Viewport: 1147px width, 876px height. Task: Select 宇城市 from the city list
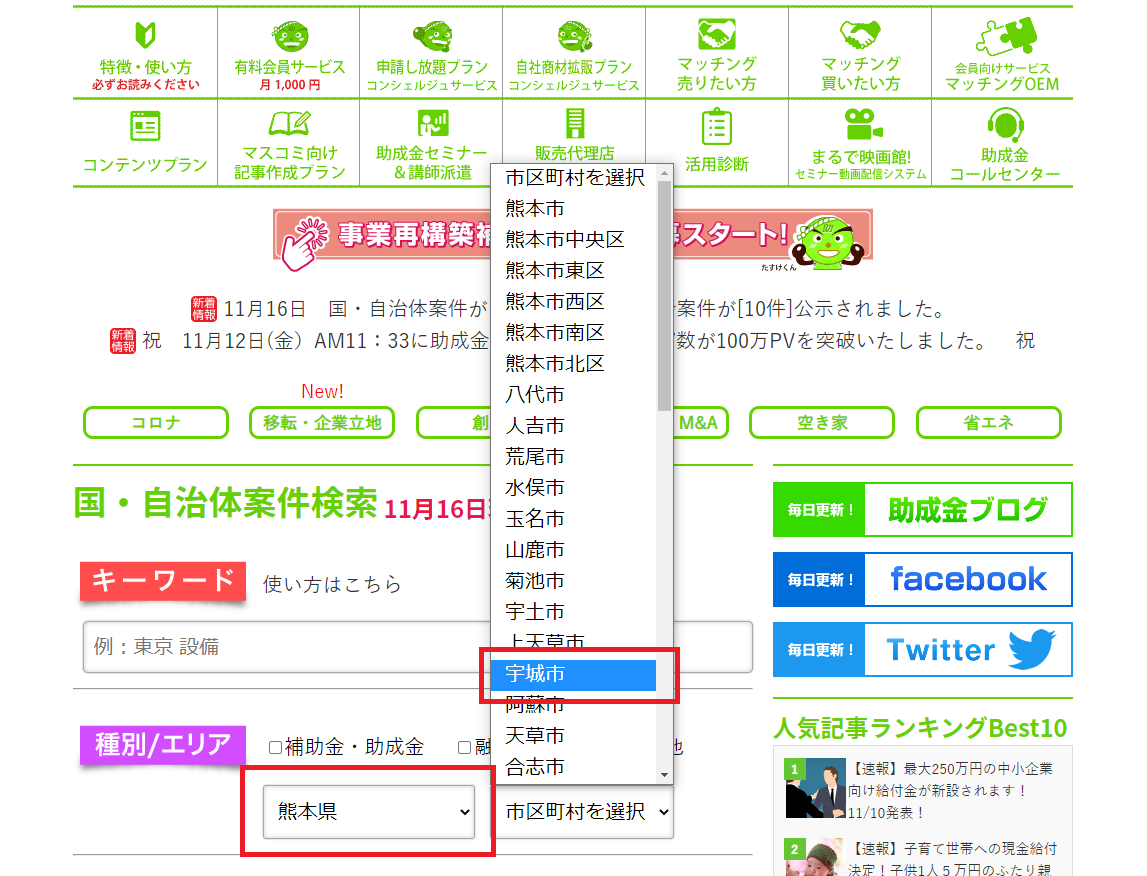point(572,675)
